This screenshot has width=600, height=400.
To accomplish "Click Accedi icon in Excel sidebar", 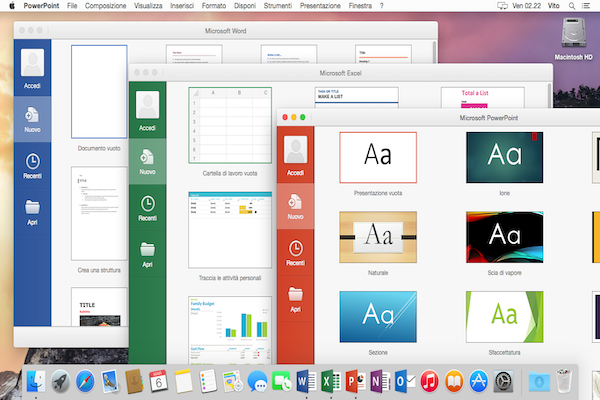I will coord(147,105).
